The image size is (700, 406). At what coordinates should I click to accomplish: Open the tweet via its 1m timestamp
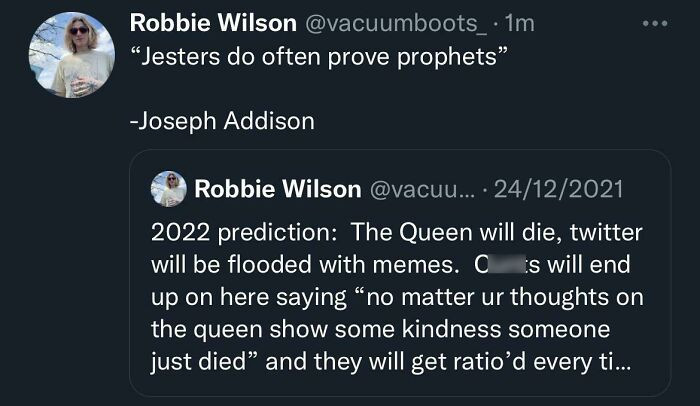[520, 23]
